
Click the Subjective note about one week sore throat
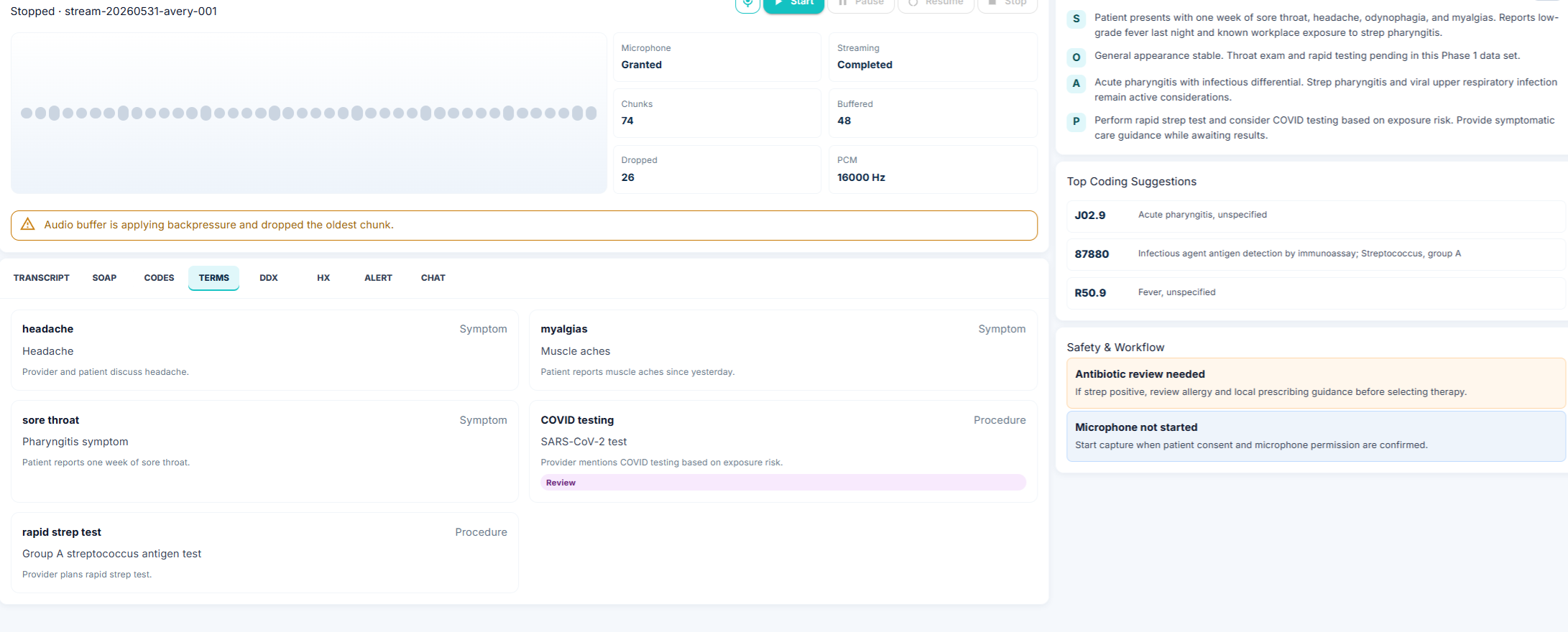1326,25
